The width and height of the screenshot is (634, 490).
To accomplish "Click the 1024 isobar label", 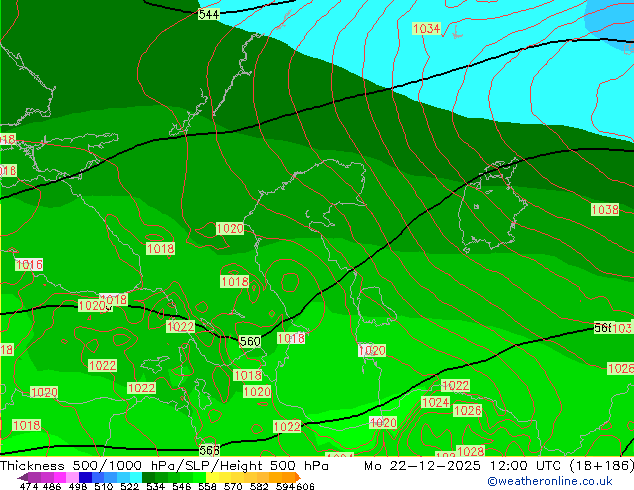I will 435,403.
